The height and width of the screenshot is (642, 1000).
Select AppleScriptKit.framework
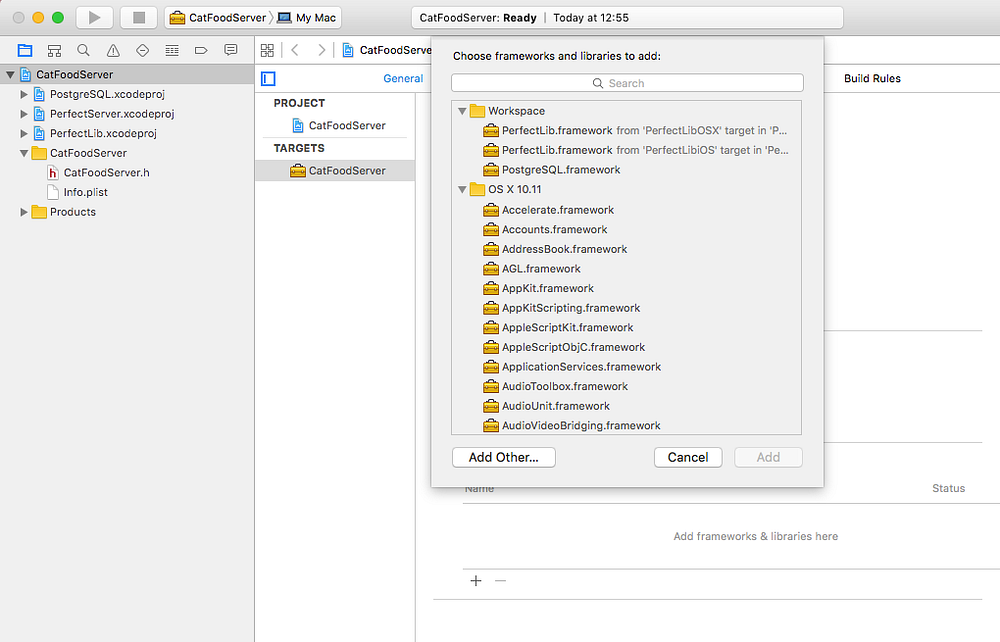(x=558, y=328)
